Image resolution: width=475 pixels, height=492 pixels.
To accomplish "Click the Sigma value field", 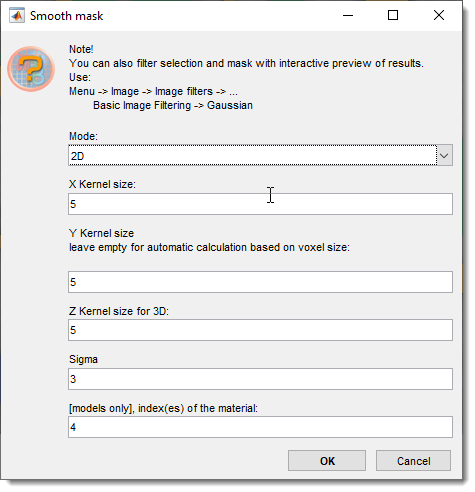I will [x=260, y=379].
